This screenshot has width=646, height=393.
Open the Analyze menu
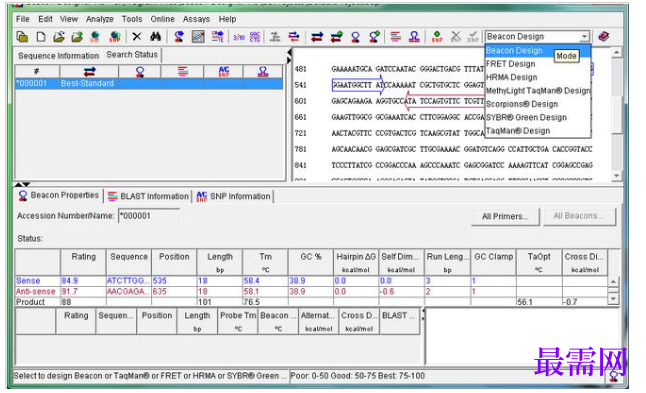pyautogui.click(x=100, y=19)
